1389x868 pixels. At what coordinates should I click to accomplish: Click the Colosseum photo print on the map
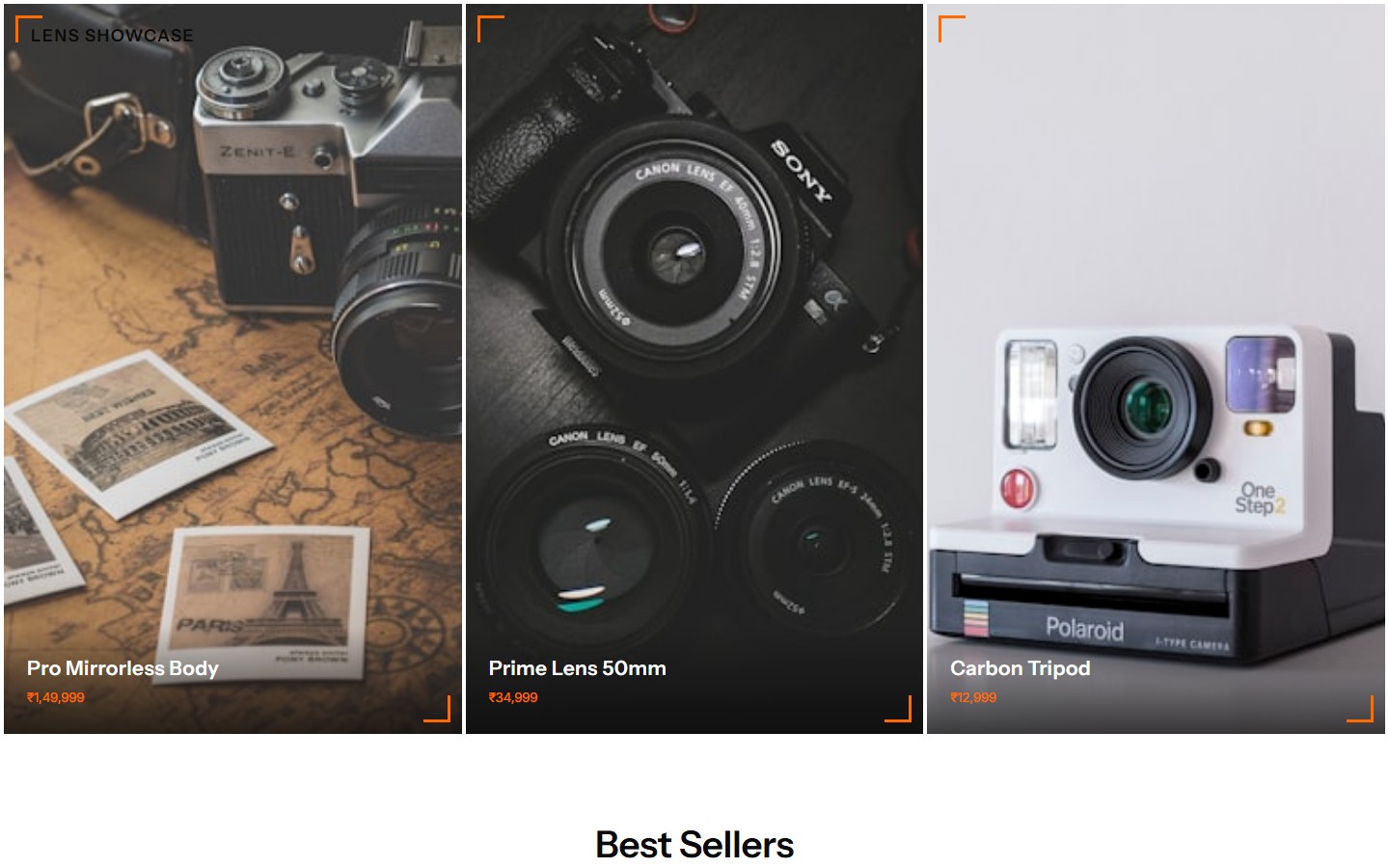(127, 434)
